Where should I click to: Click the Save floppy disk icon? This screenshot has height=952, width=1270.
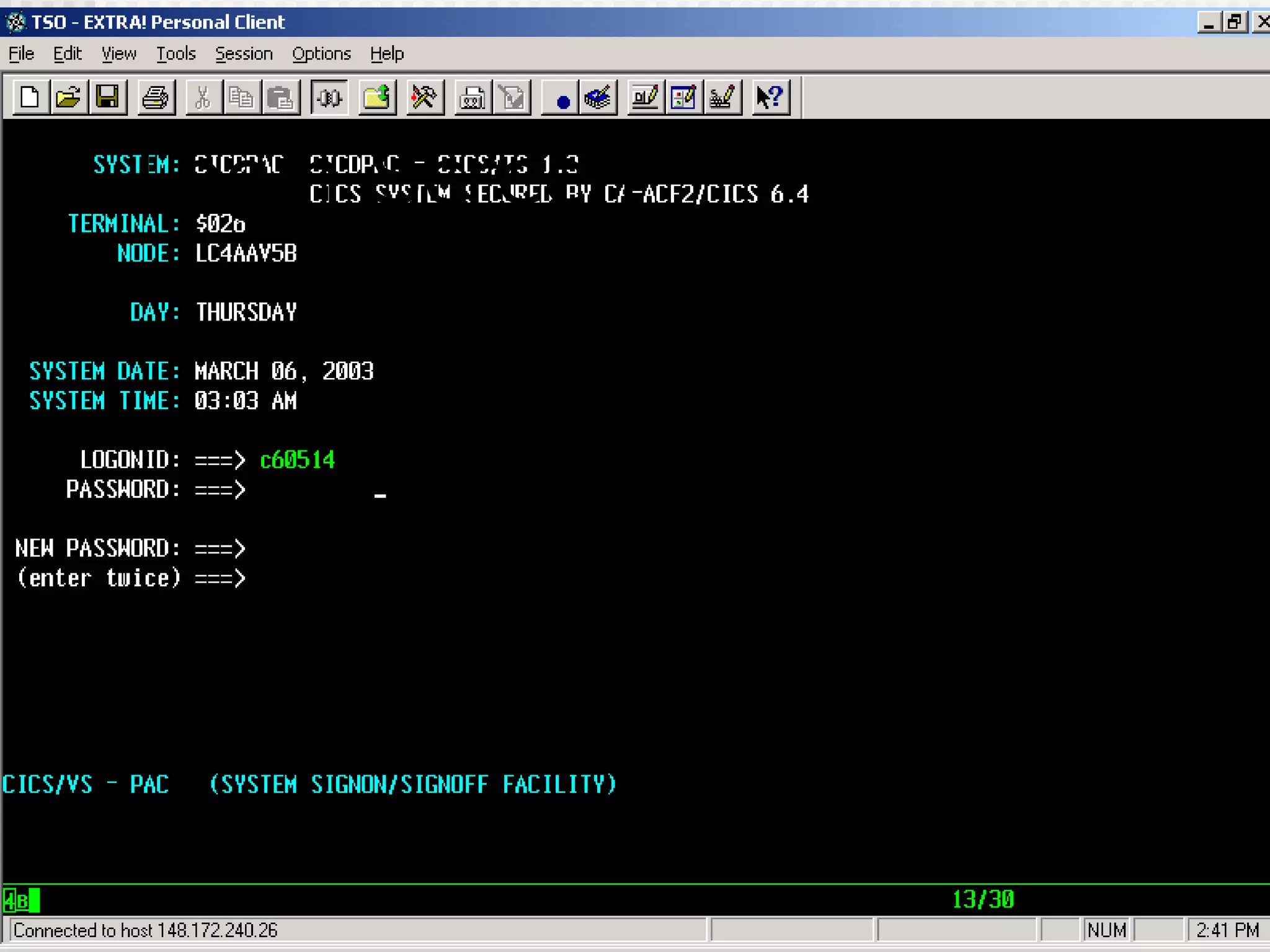[107, 97]
